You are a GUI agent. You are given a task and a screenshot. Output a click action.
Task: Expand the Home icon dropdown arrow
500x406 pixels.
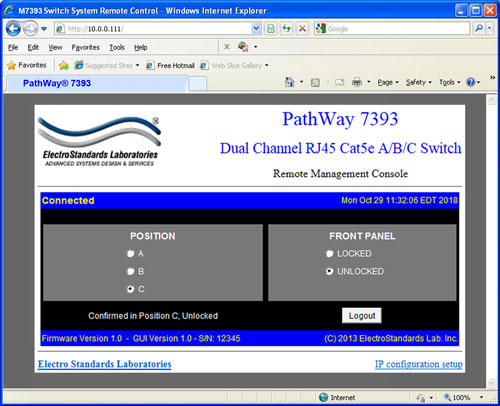(x=301, y=82)
